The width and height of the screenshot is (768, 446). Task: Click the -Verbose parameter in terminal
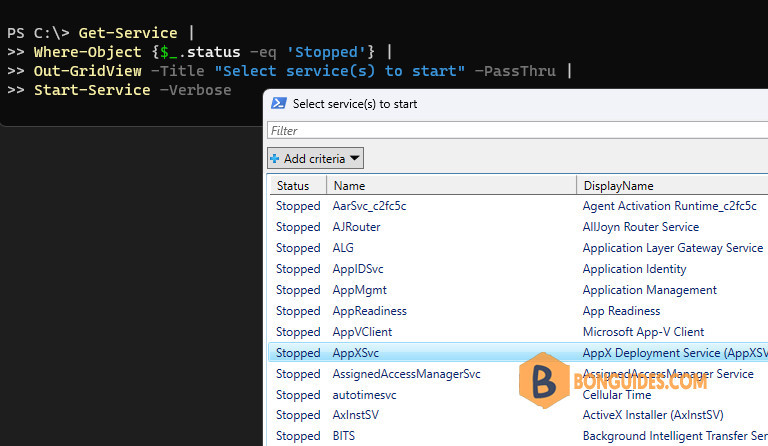[x=195, y=90]
